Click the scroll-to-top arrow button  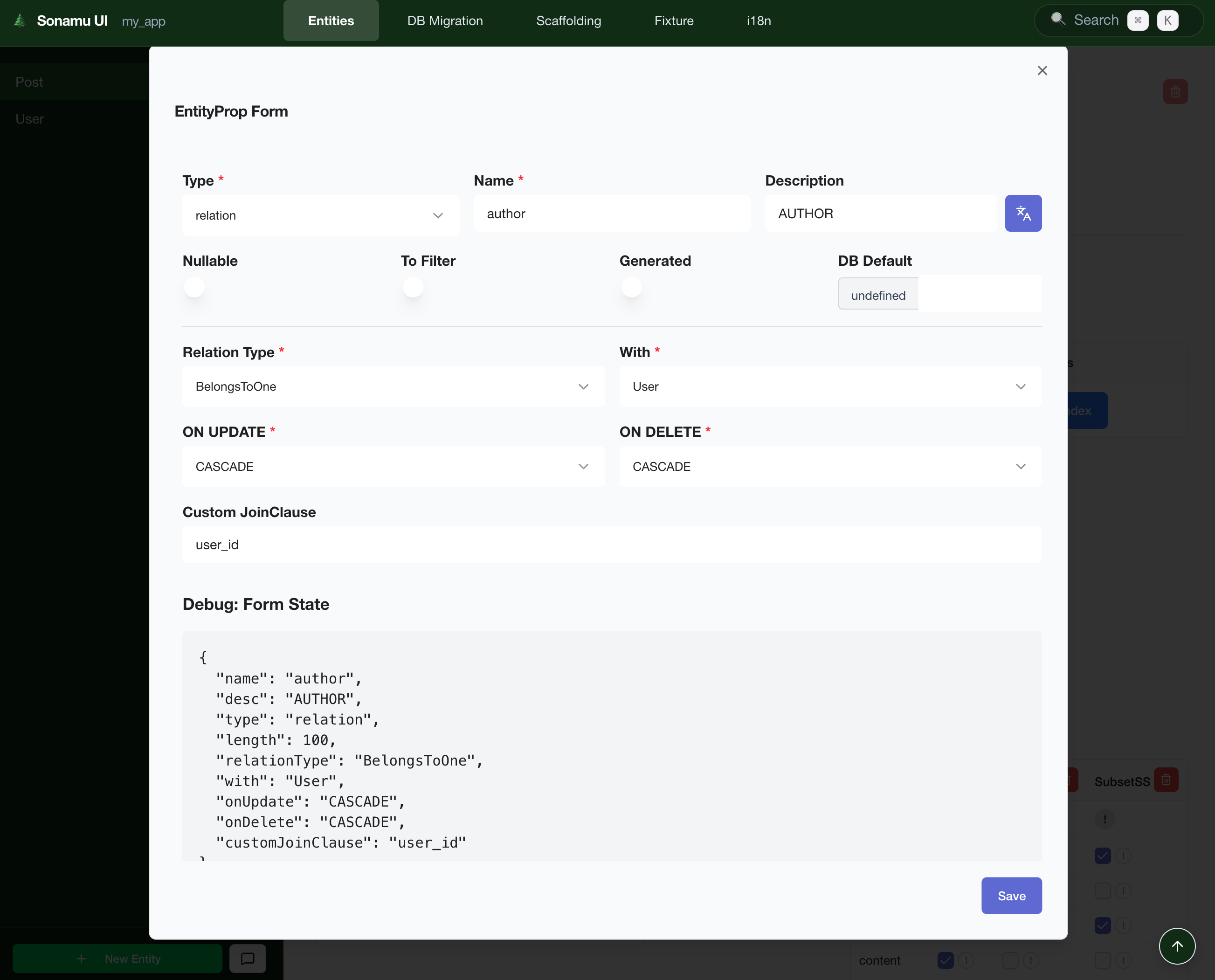click(1177, 945)
